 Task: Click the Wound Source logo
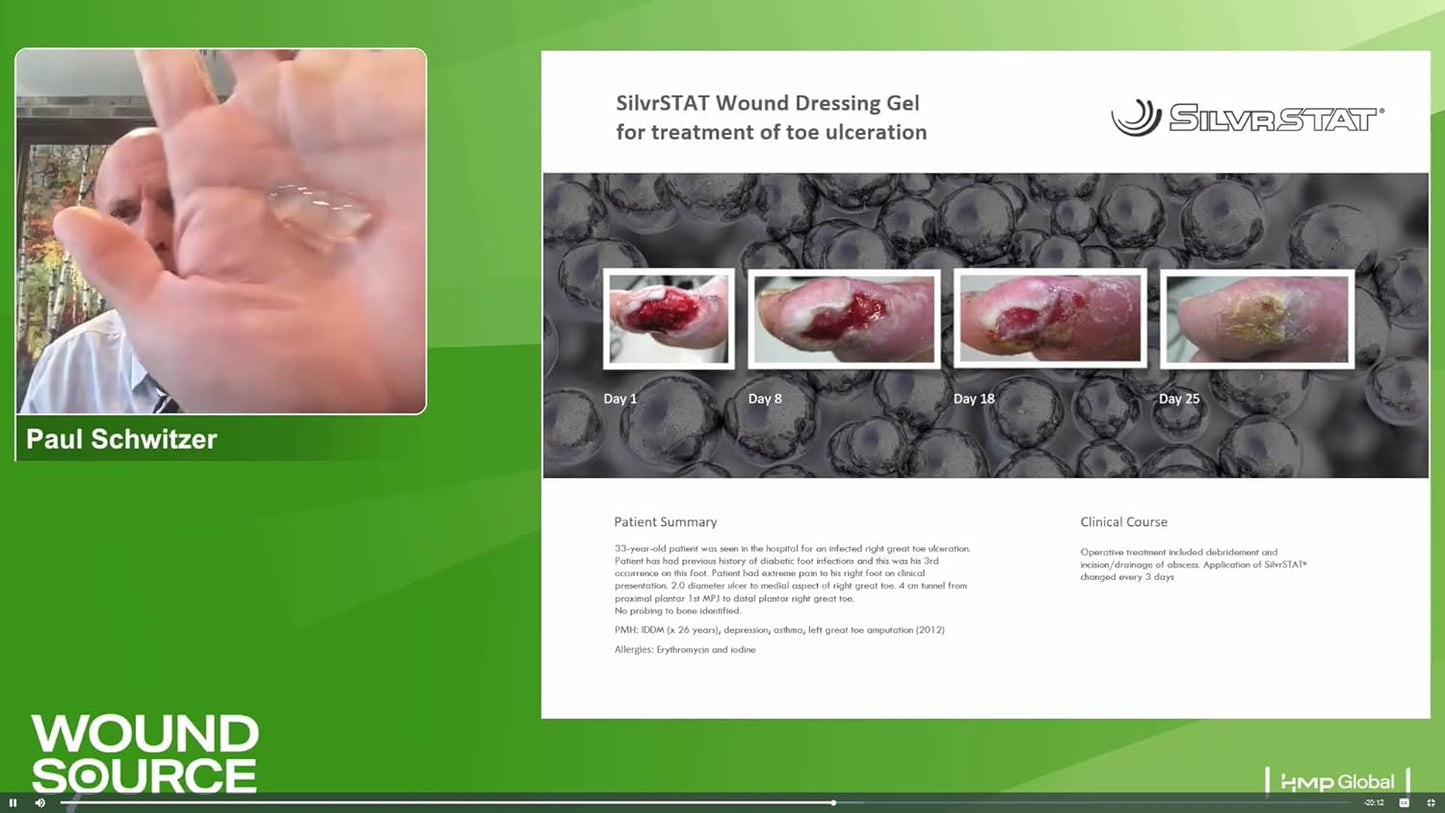coord(145,754)
